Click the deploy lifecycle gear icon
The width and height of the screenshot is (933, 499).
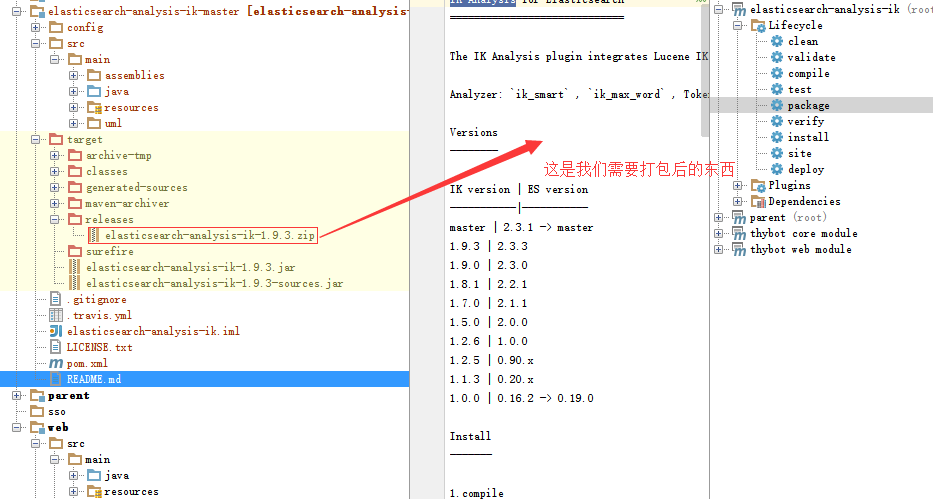(x=777, y=170)
